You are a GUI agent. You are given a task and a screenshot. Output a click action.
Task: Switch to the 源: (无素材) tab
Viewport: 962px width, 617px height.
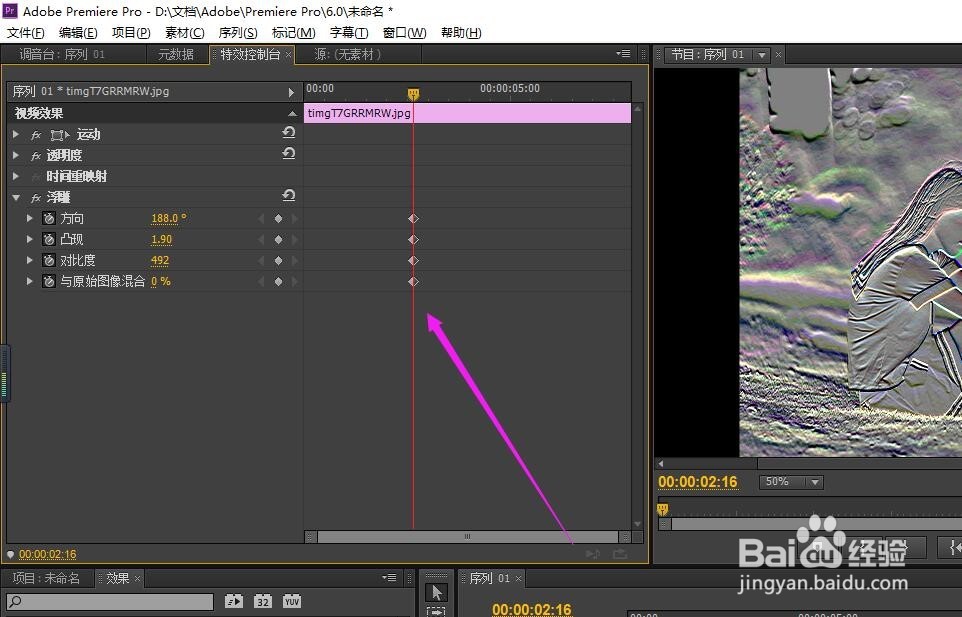(348, 55)
